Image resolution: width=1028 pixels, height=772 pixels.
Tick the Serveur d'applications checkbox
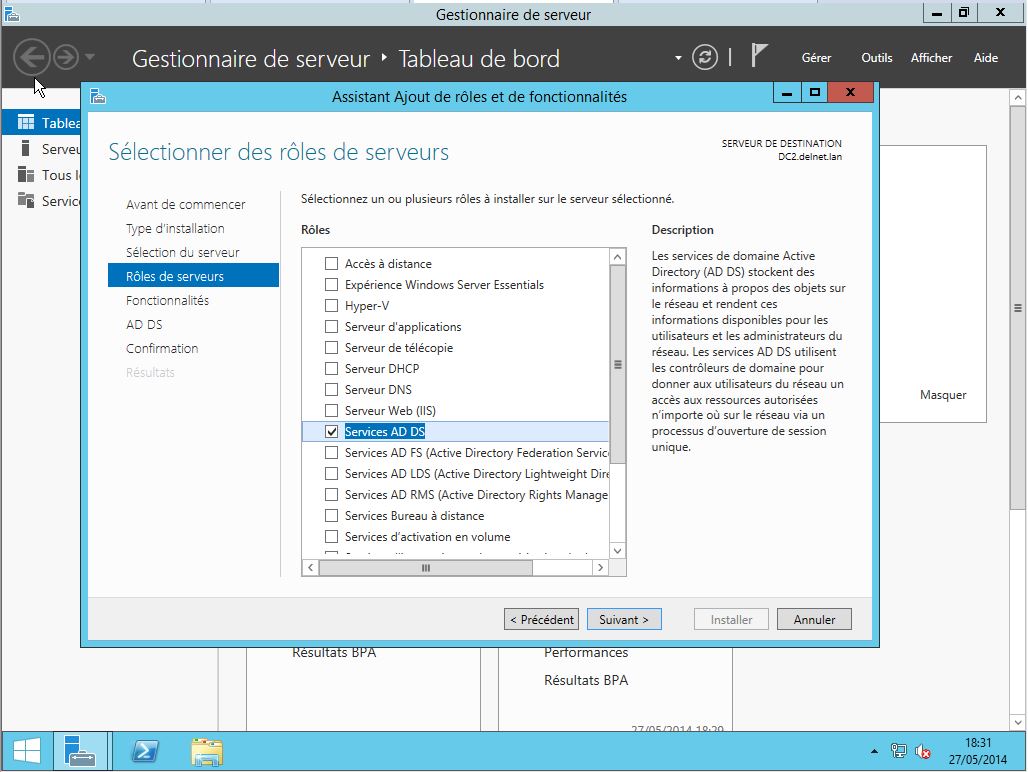coord(332,326)
